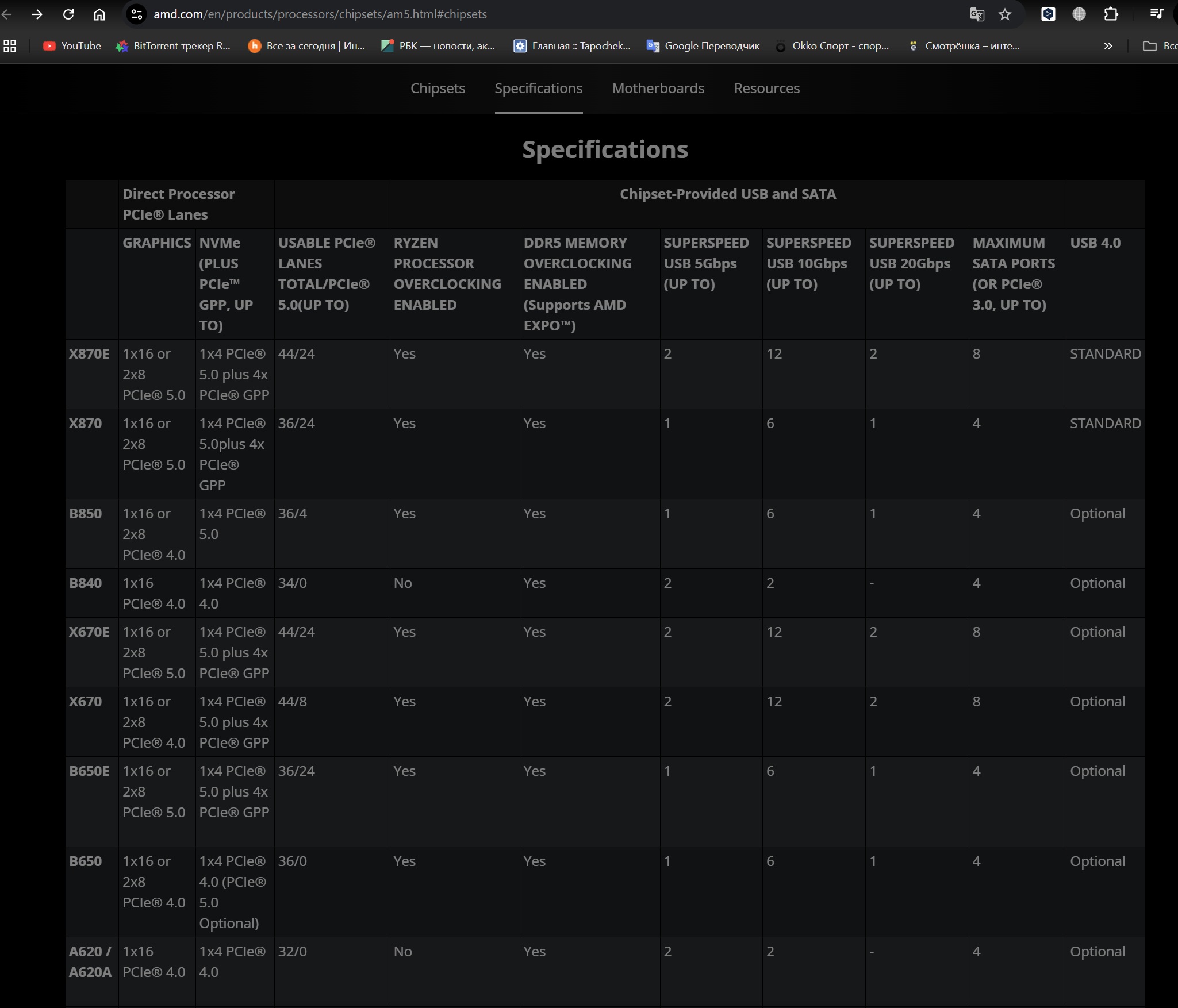Open site information icon in address bar
Viewport: 1178px width, 1008px height.
[x=137, y=14]
